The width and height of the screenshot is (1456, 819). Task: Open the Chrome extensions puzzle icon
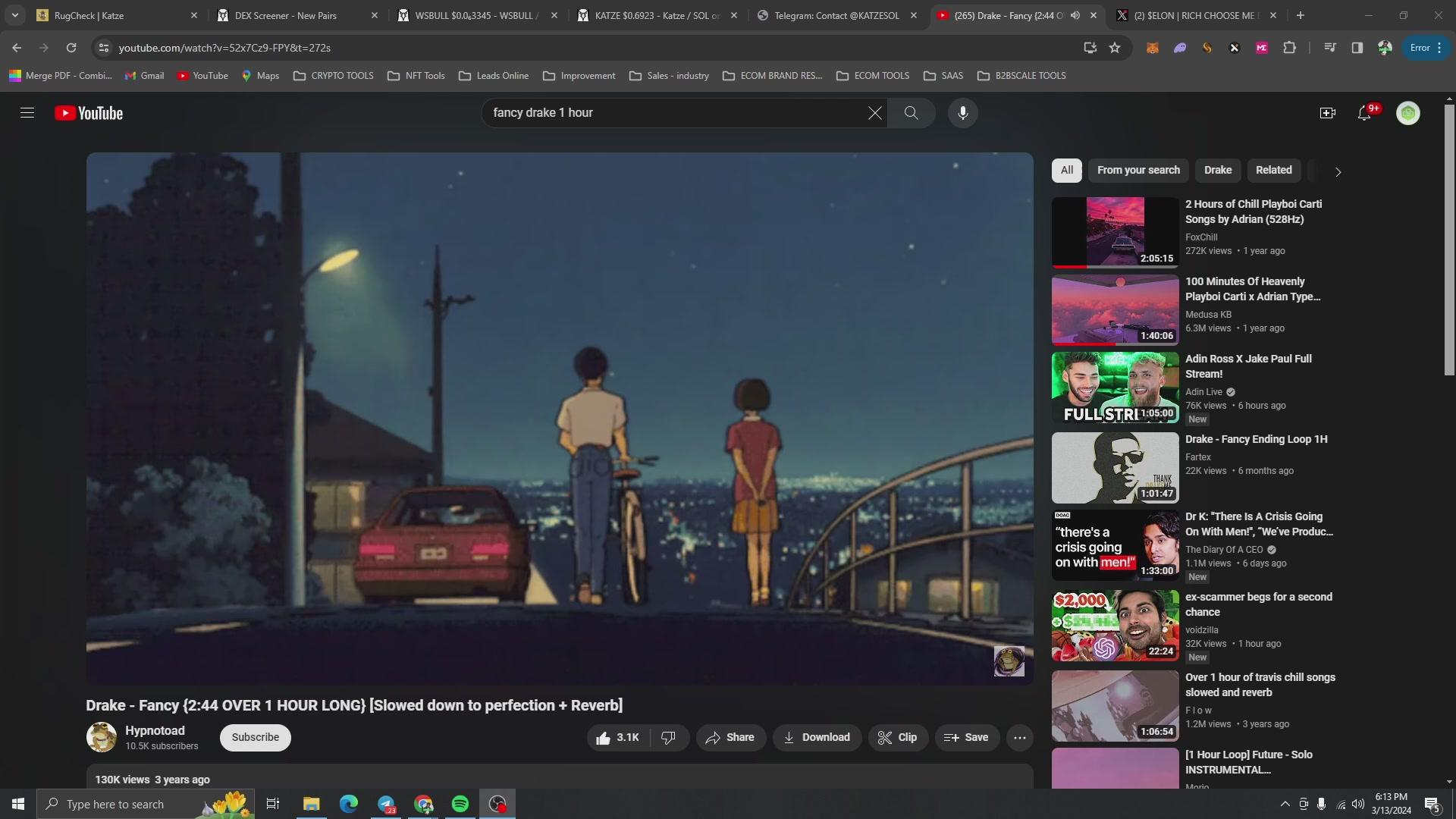pos(1290,48)
